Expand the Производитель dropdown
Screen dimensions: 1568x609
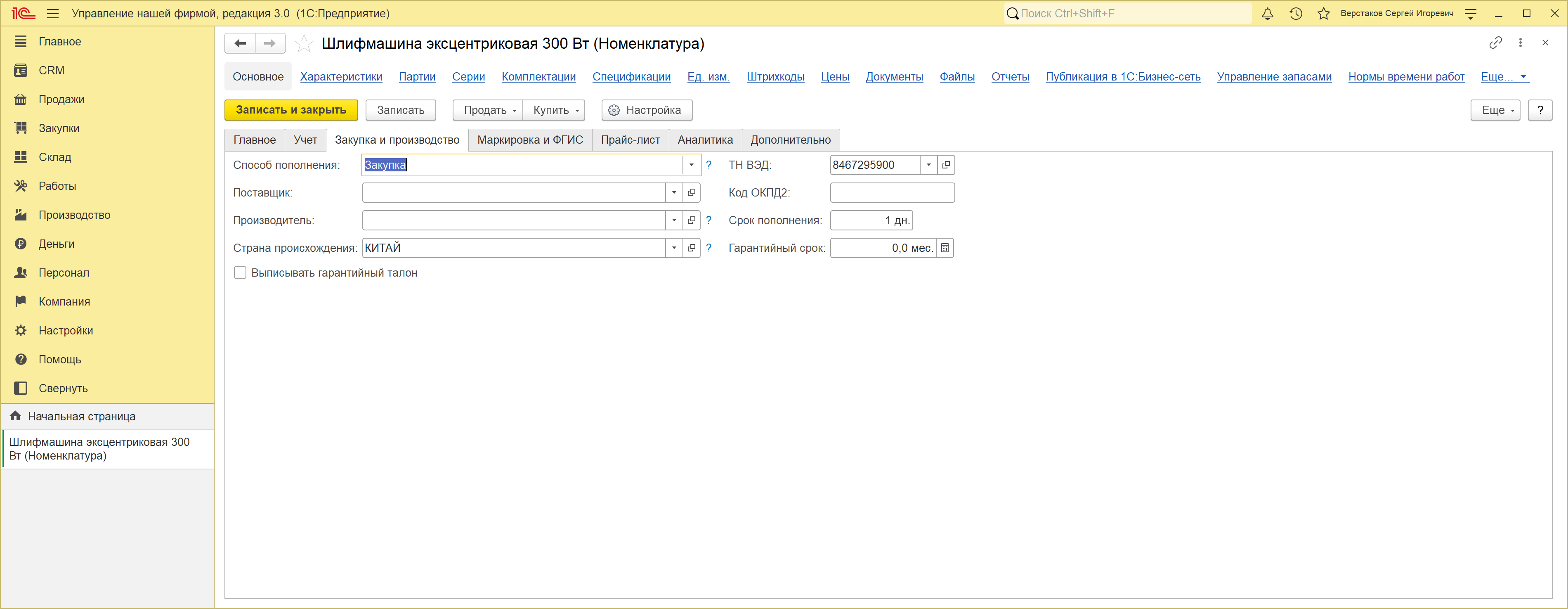pos(674,220)
